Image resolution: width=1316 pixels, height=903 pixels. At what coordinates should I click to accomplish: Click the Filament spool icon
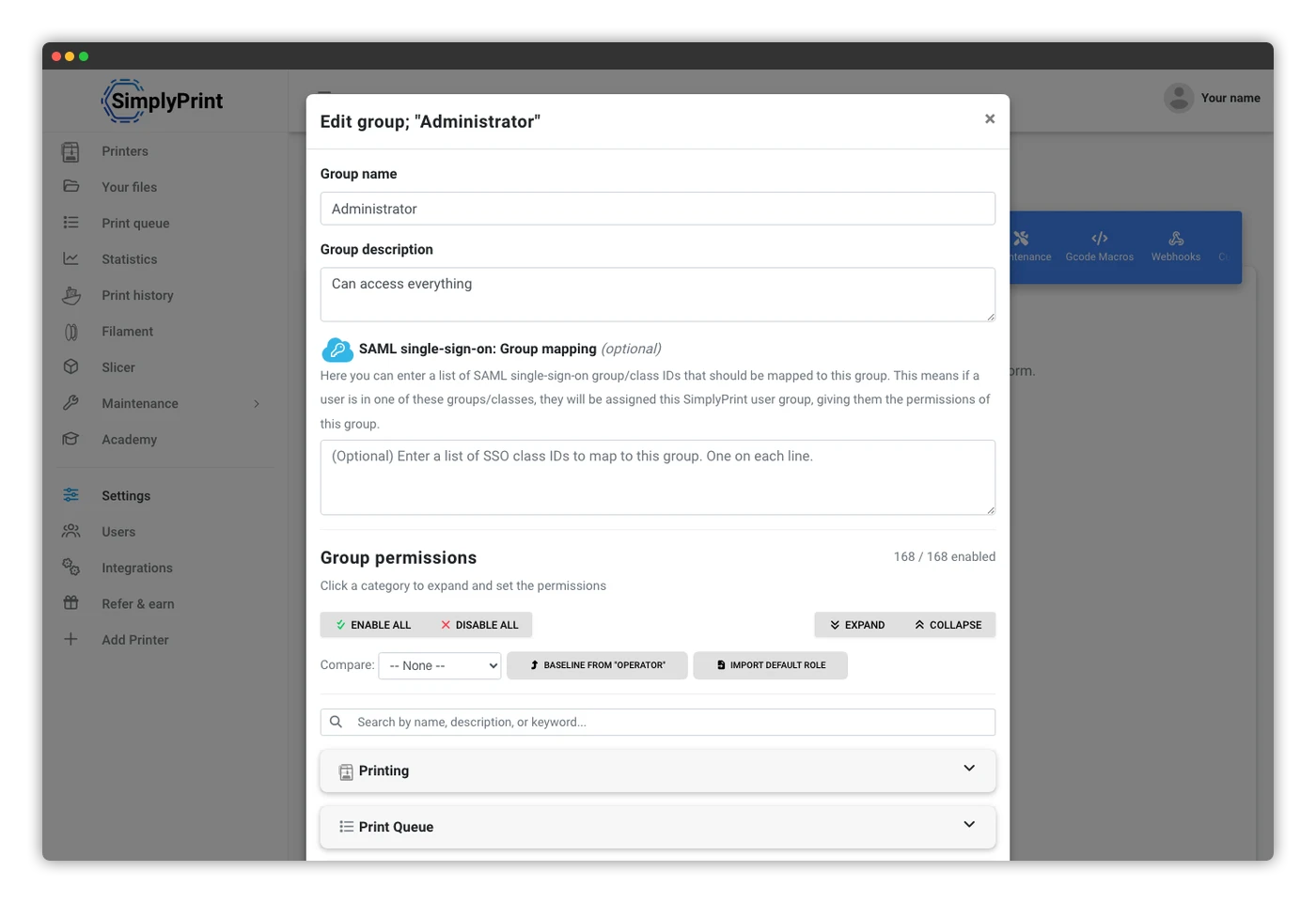70,332
